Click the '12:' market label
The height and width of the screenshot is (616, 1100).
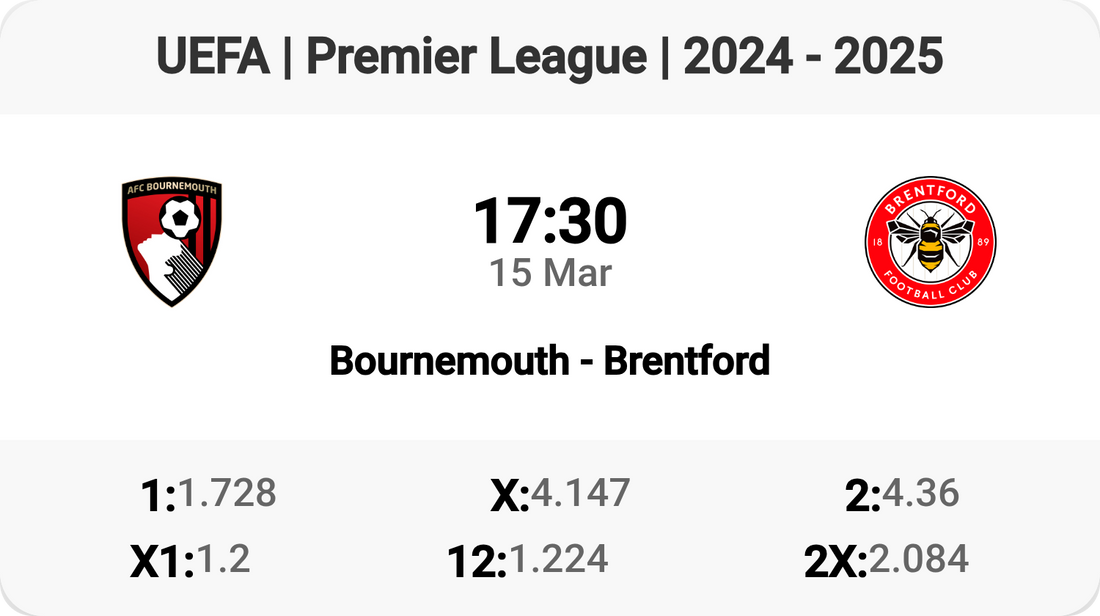point(477,563)
